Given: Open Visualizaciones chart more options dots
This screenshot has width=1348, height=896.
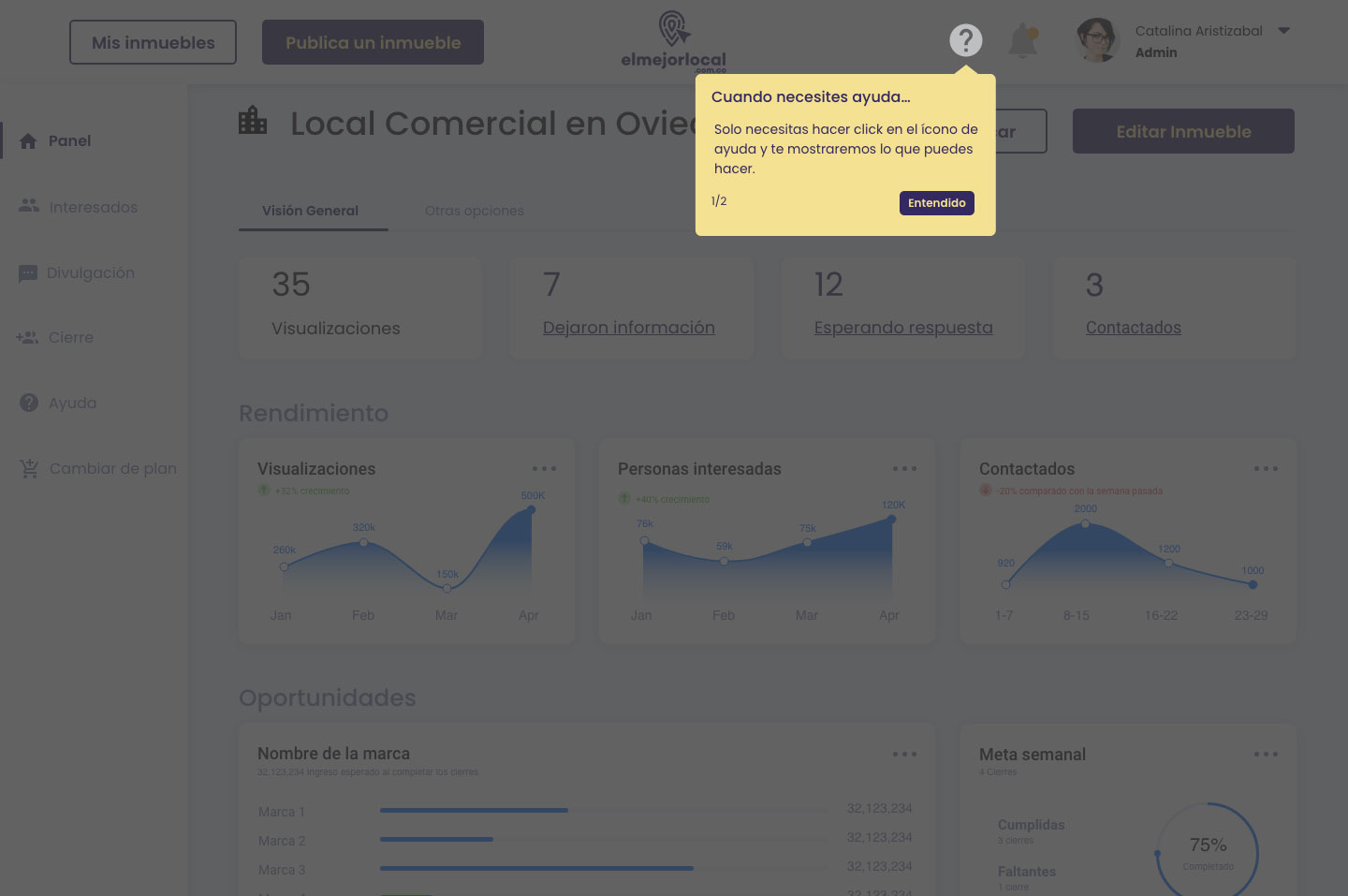Looking at the screenshot, I should coord(544,469).
